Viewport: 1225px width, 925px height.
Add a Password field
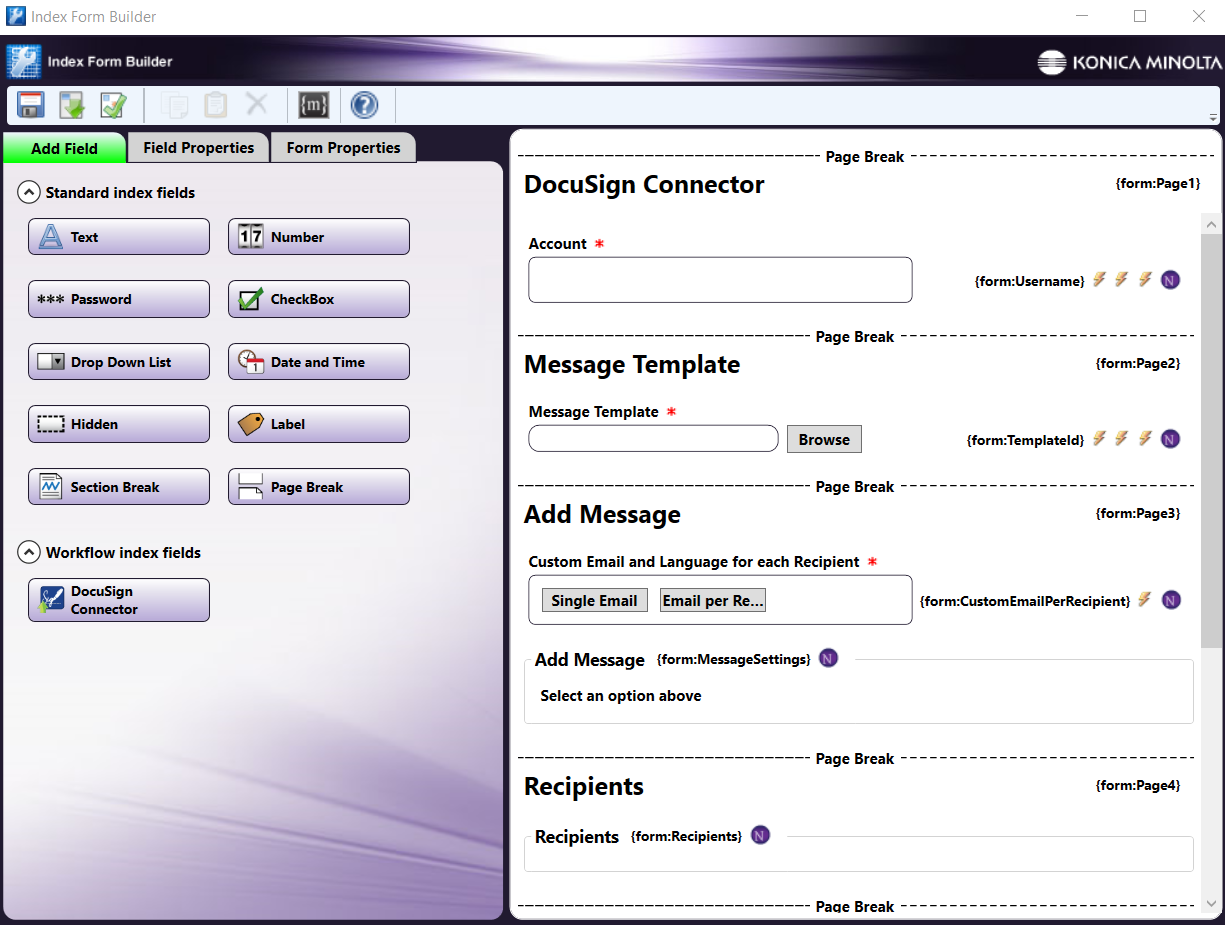pyautogui.click(x=119, y=299)
